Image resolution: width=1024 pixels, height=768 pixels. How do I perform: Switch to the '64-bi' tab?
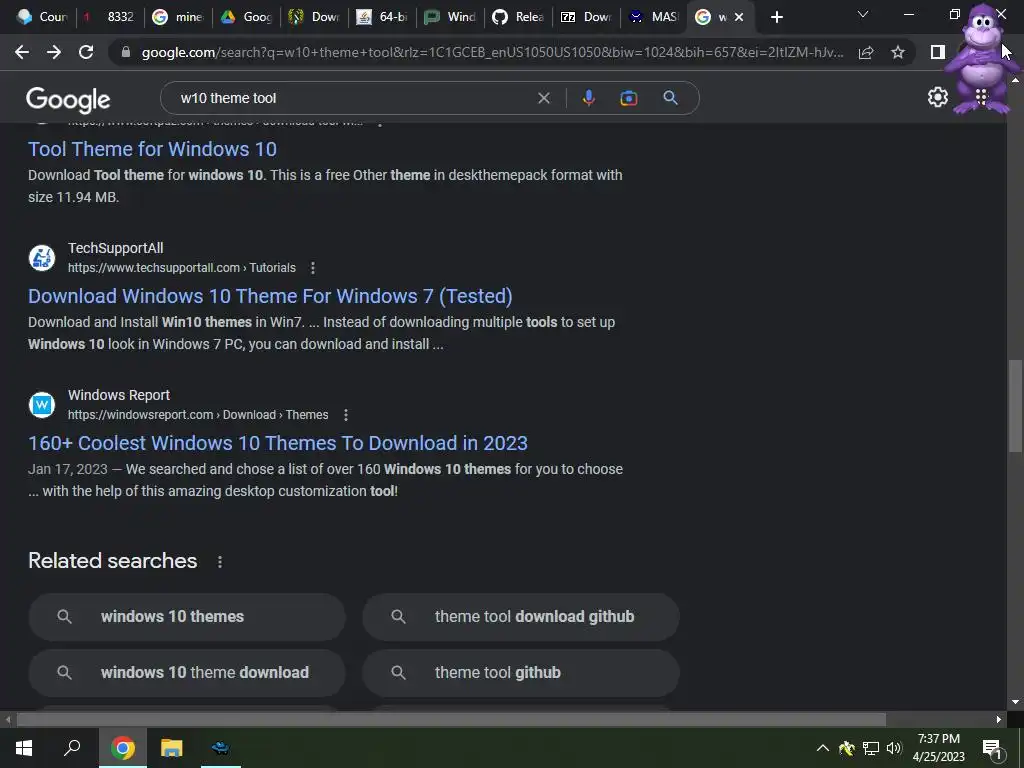[x=383, y=17]
